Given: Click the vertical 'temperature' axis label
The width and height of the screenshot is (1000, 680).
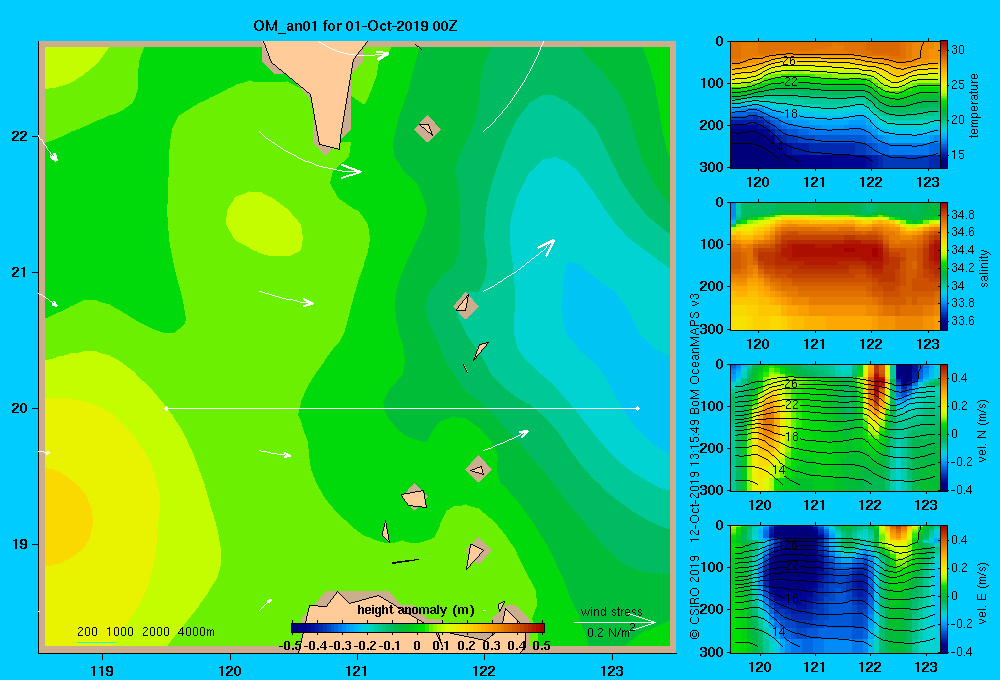Looking at the screenshot, I should (x=974, y=105).
